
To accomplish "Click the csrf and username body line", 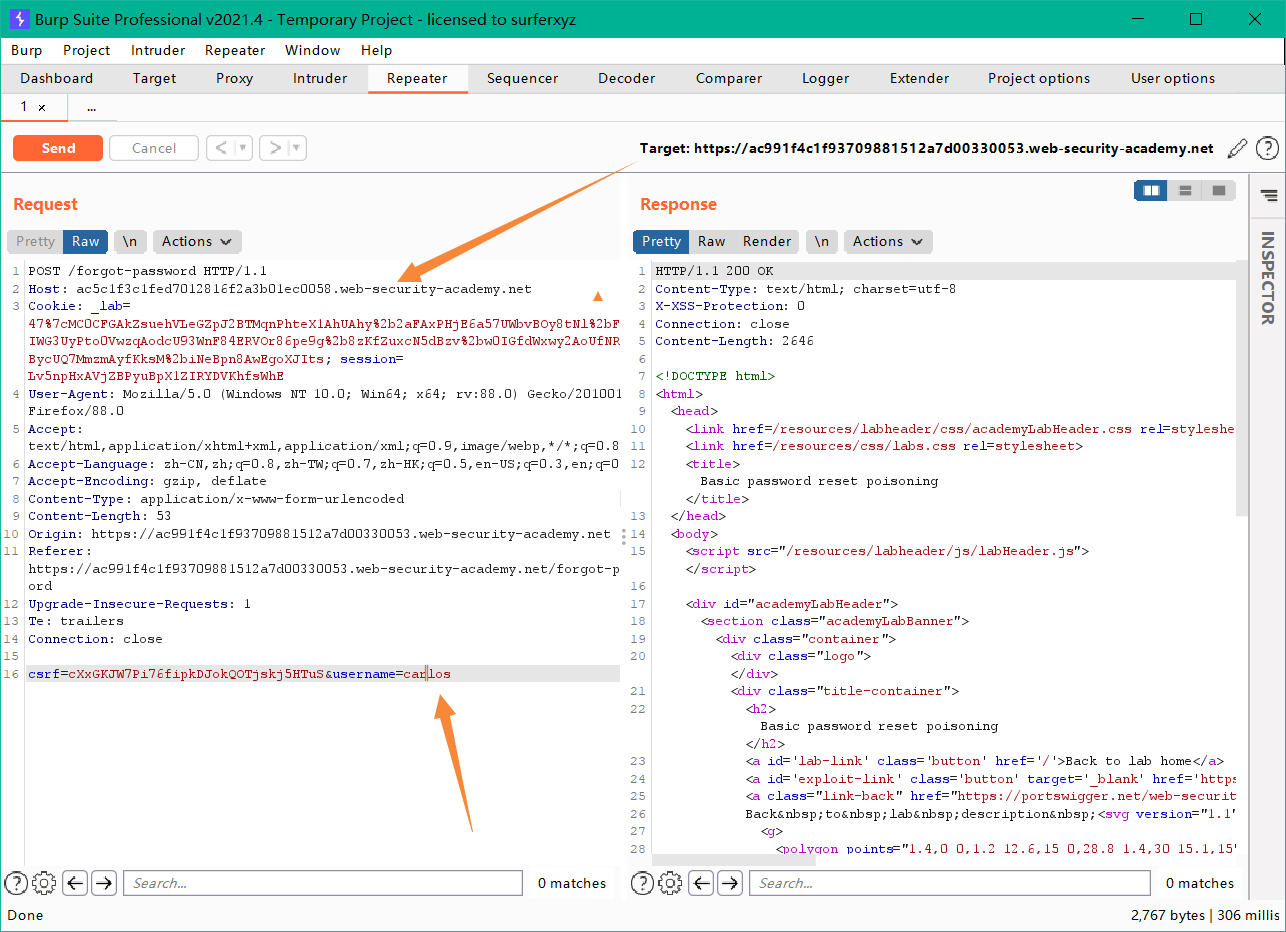I will pyautogui.click(x=239, y=674).
